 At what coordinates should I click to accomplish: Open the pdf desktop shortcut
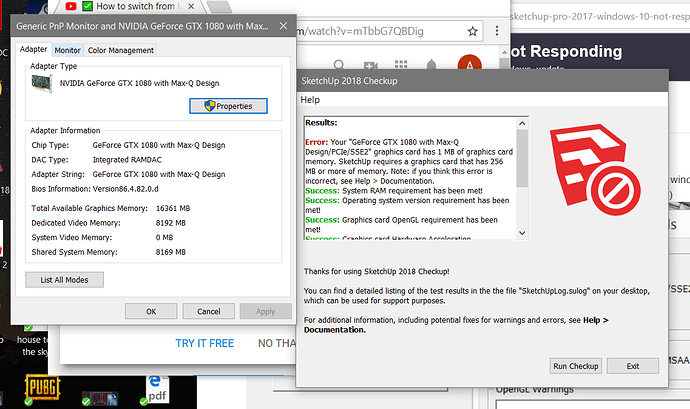pyautogui.click(x=157, y=389)
